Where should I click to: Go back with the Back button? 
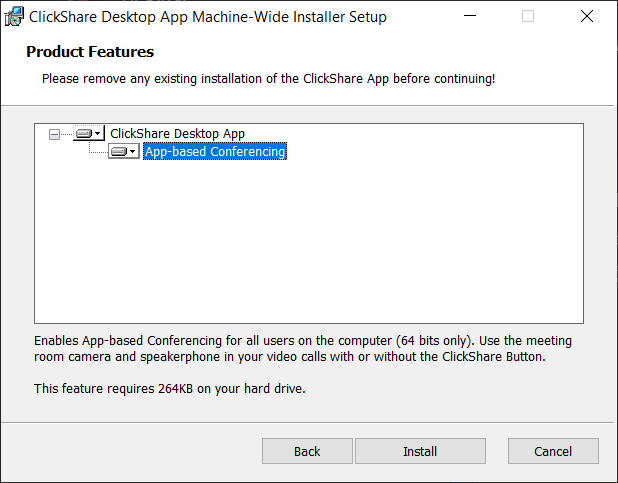point(307,451)
